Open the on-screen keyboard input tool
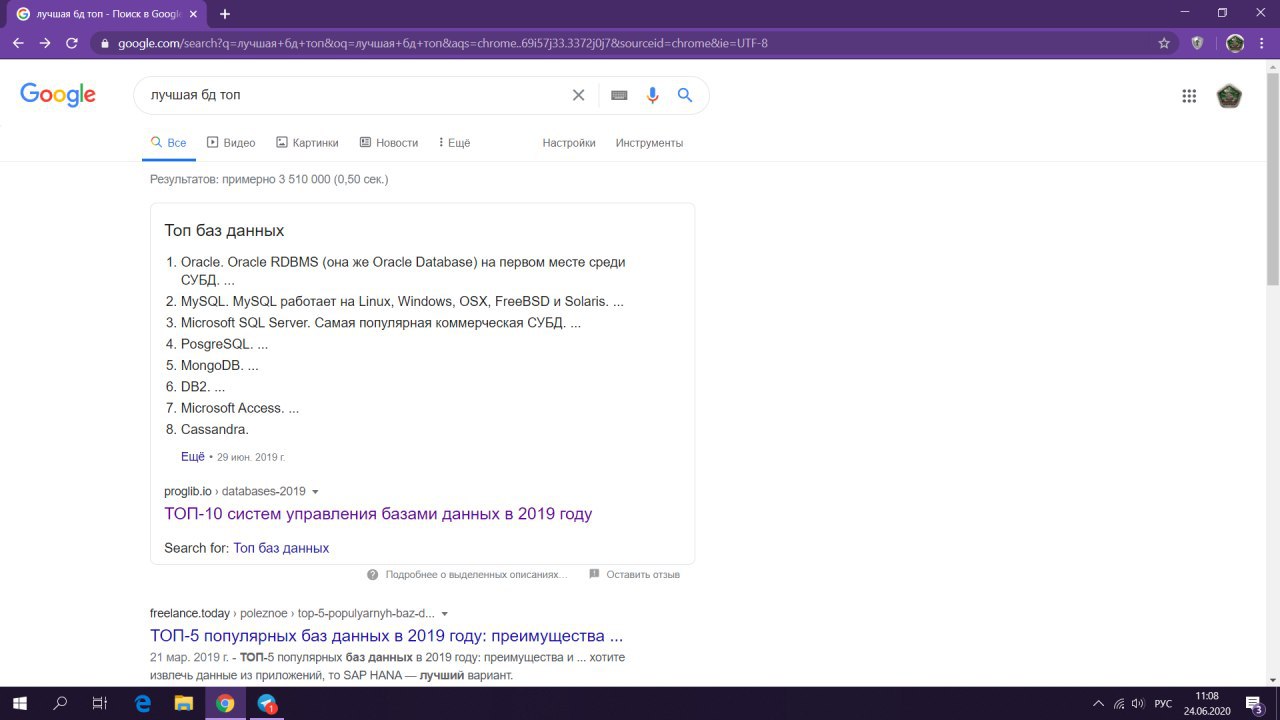 (x=619, y=95)
